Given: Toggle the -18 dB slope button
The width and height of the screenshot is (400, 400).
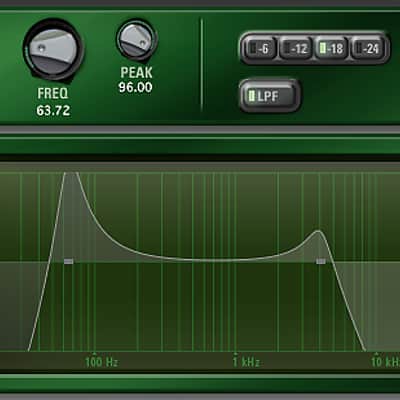Looking at the screenshot, I should click(x=331, y=49).
